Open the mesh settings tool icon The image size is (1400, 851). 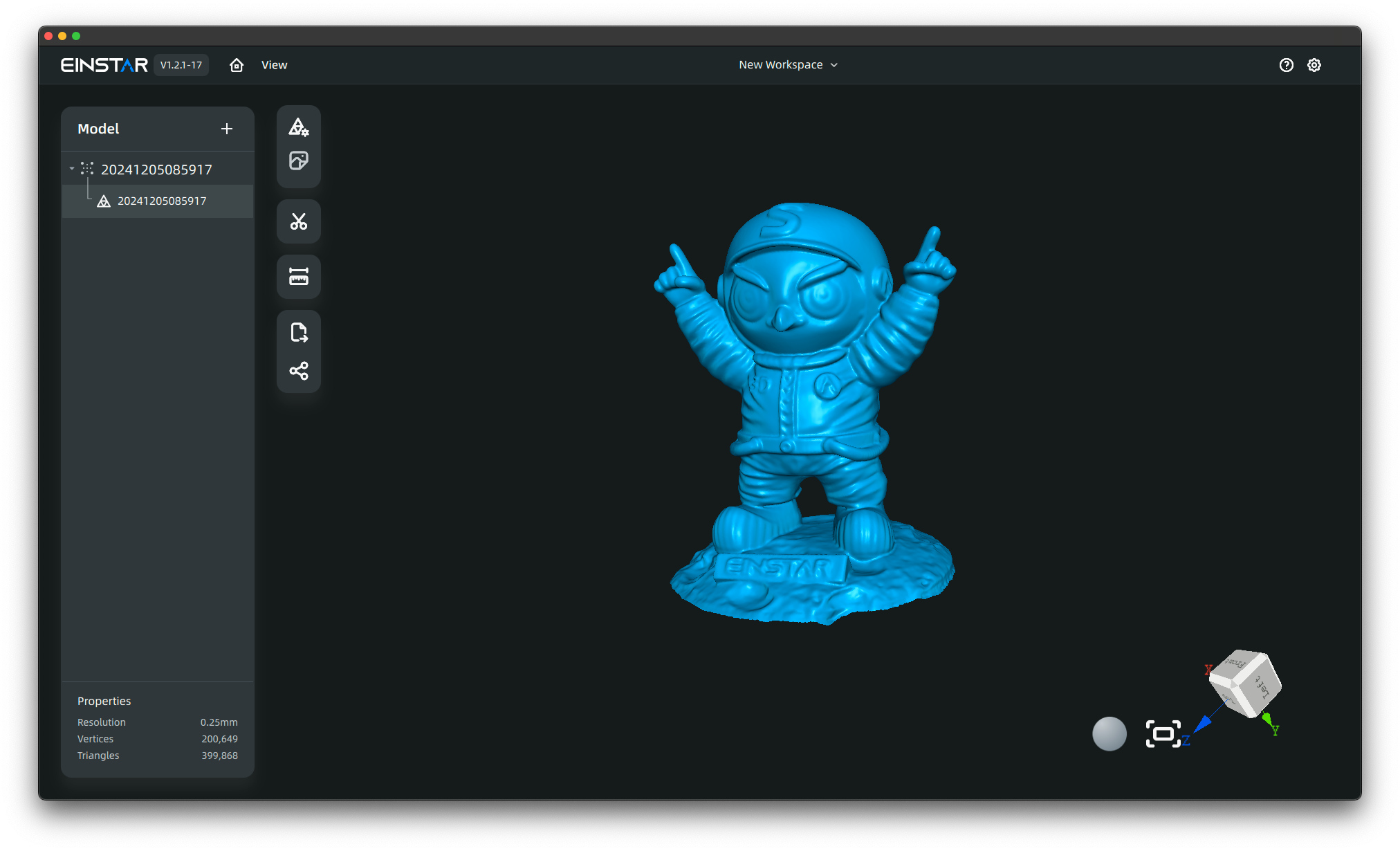point(299,127)
